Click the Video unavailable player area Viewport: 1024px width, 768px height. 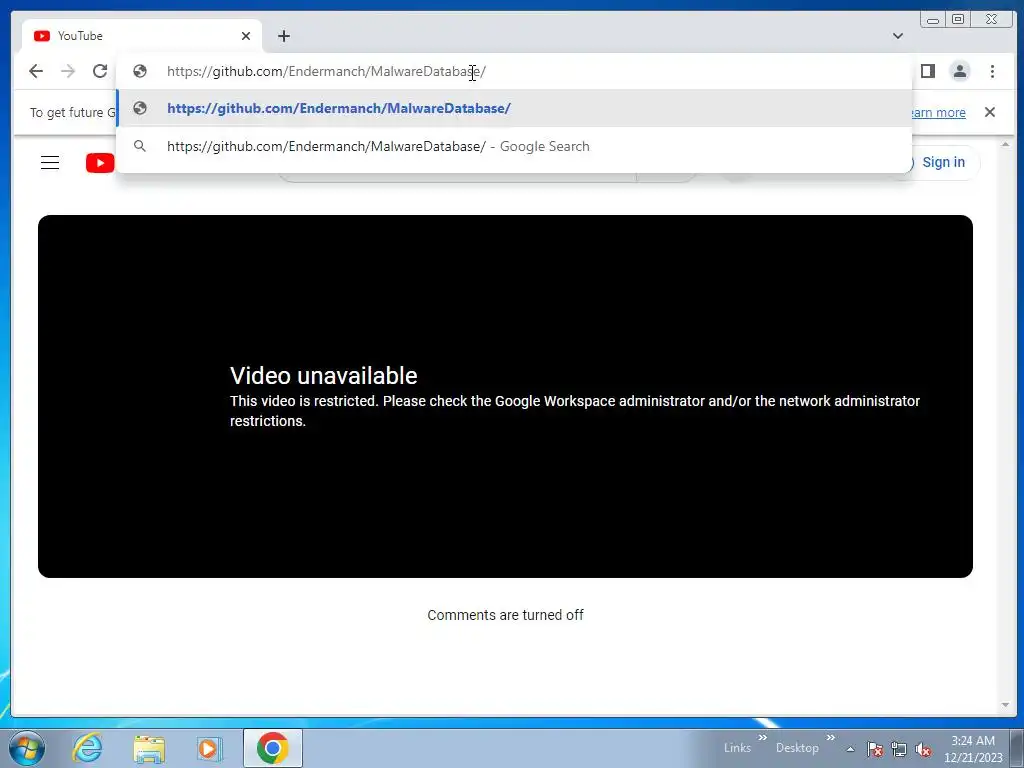click(x=505, y=396)
